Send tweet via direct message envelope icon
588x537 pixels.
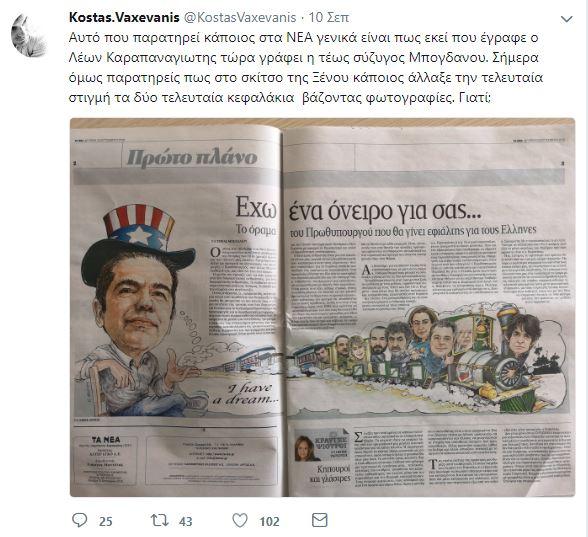coord(320,520)
